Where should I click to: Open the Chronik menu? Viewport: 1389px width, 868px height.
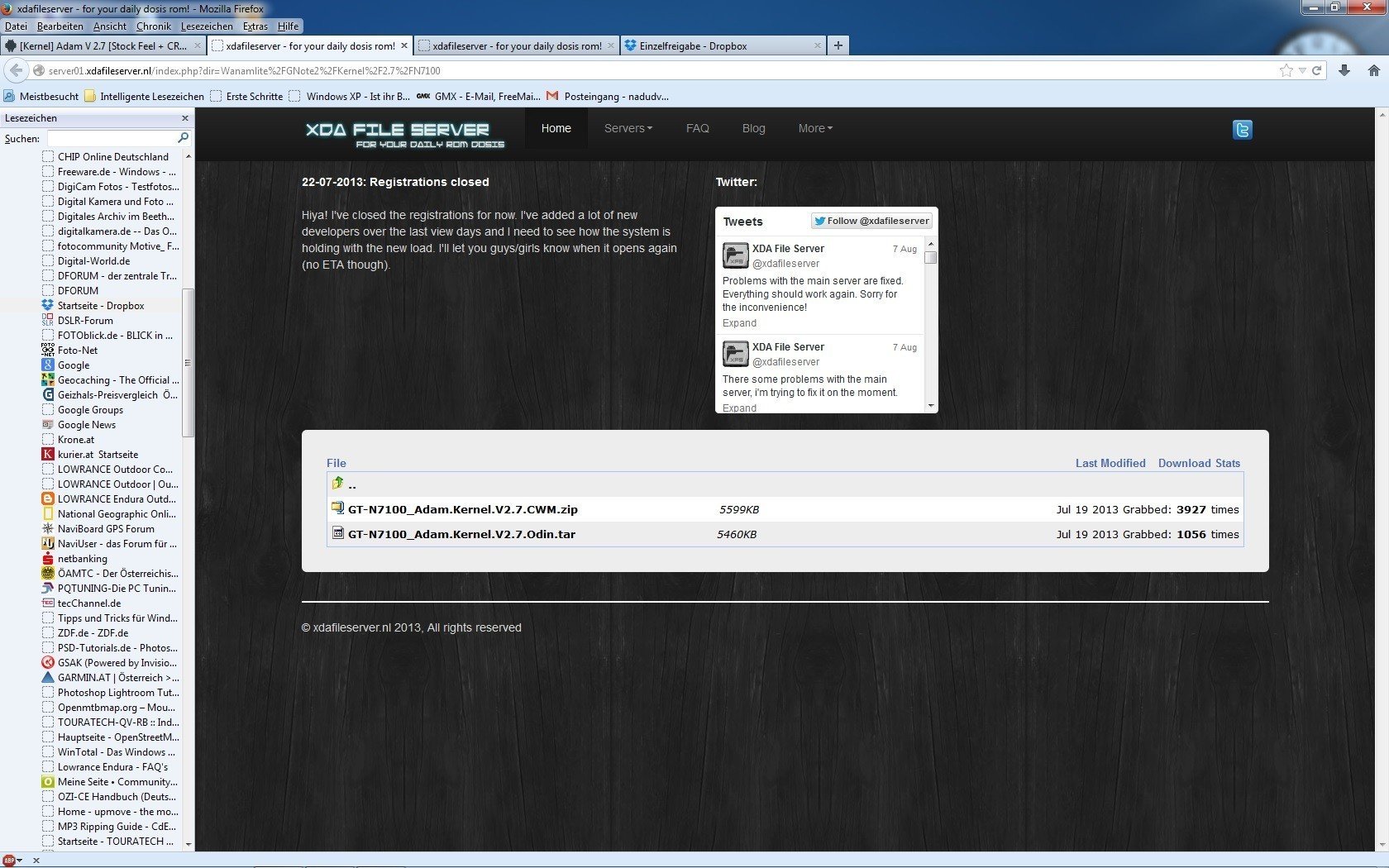tap(154, 26)
